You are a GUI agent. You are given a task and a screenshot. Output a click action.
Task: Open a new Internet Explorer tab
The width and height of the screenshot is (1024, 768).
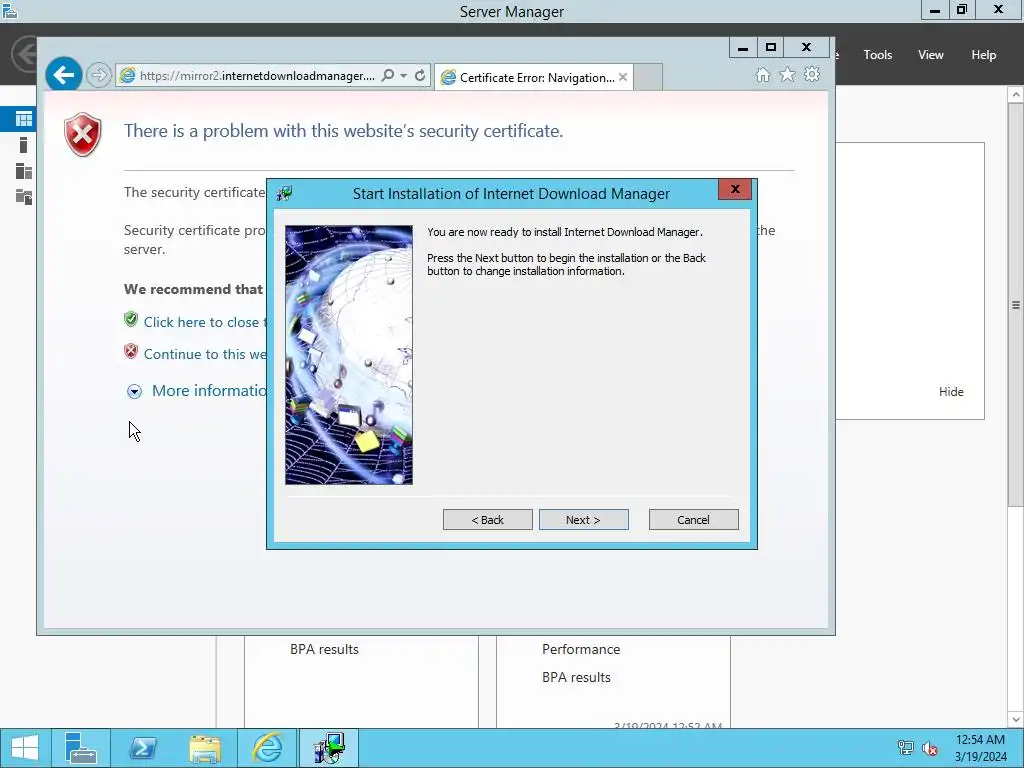(648, 77)
